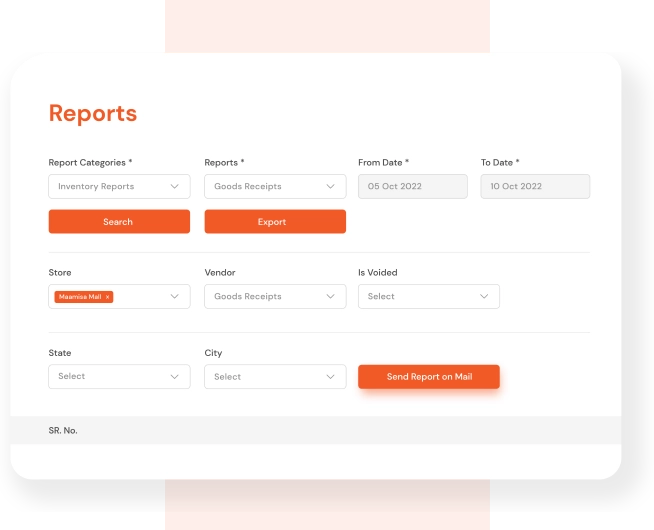Remove the Maamisa Mall store tag
The width and height of the screenshot is (654, 530).
108,297
